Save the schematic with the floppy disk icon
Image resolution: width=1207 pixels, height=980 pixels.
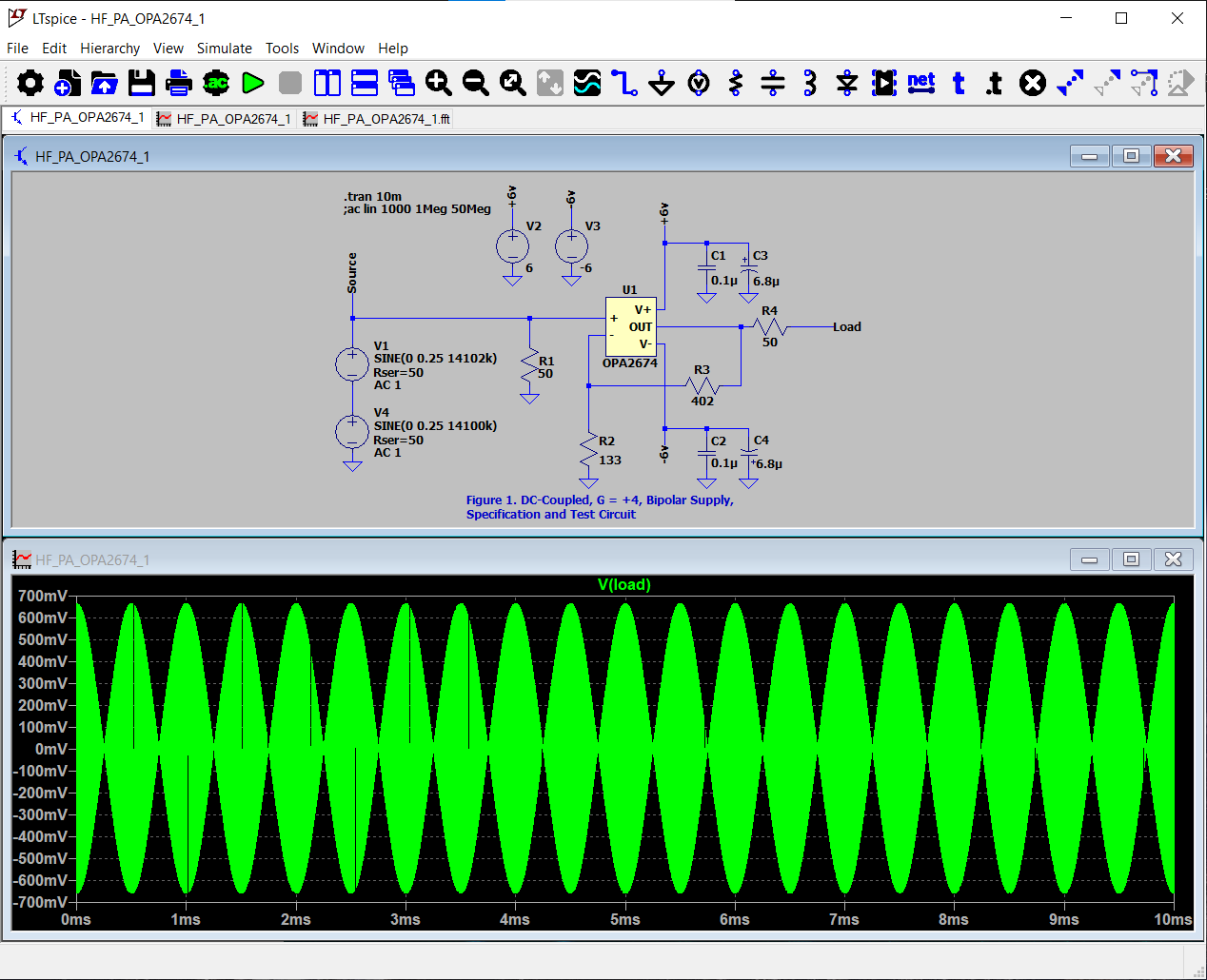142,84
